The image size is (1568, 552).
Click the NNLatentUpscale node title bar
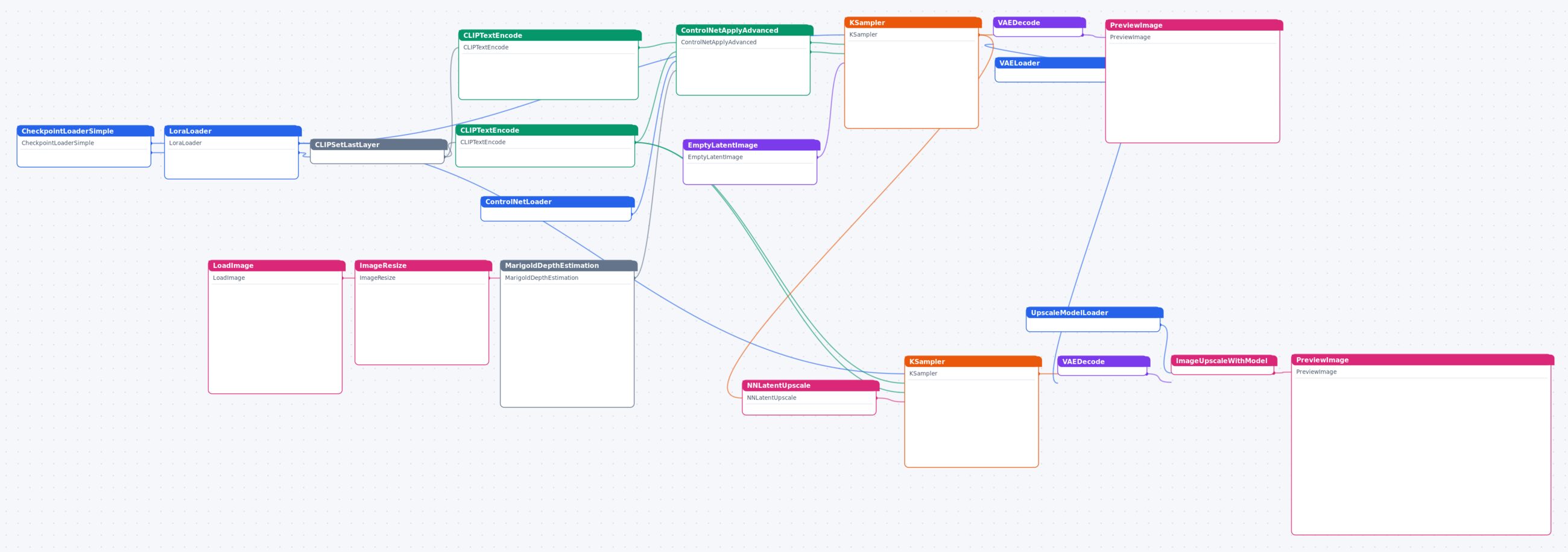click(811, 385)
